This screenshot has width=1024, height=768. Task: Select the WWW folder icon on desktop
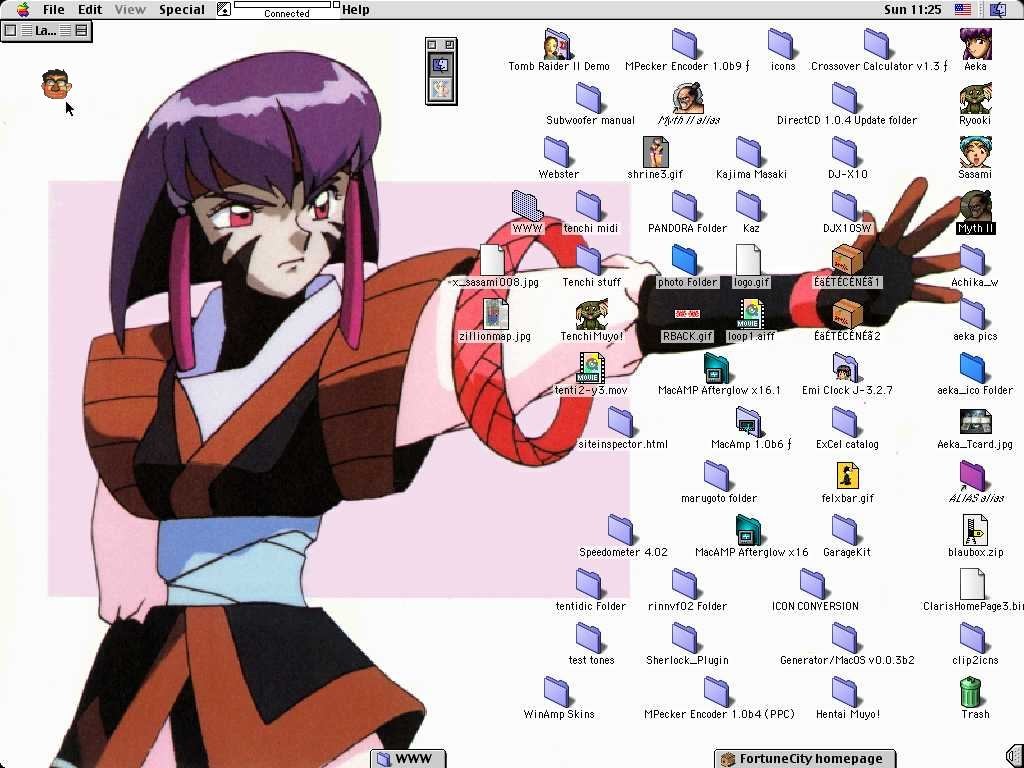click(528, 206)
